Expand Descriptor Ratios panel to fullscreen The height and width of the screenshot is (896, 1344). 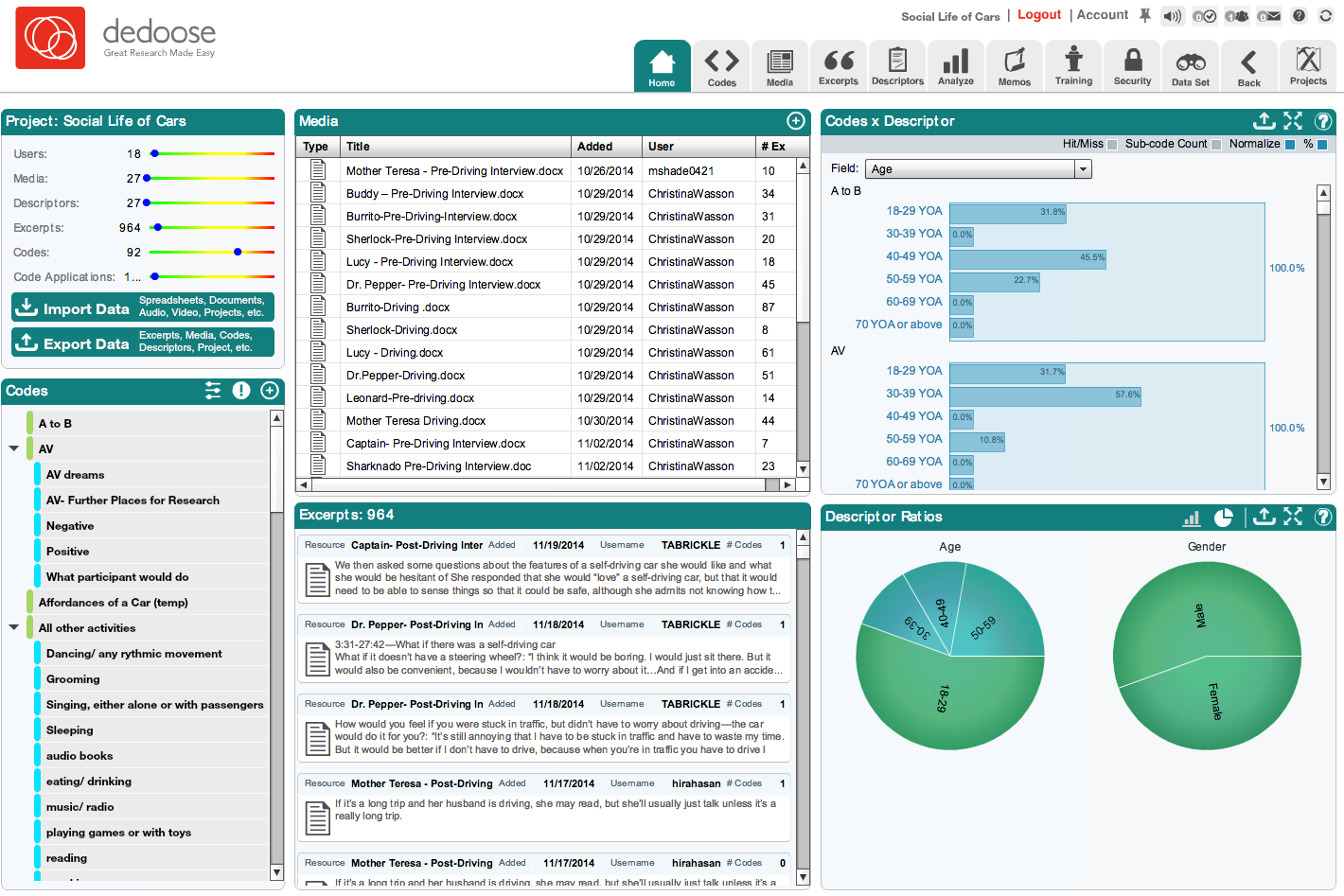tap(1293, 517)
